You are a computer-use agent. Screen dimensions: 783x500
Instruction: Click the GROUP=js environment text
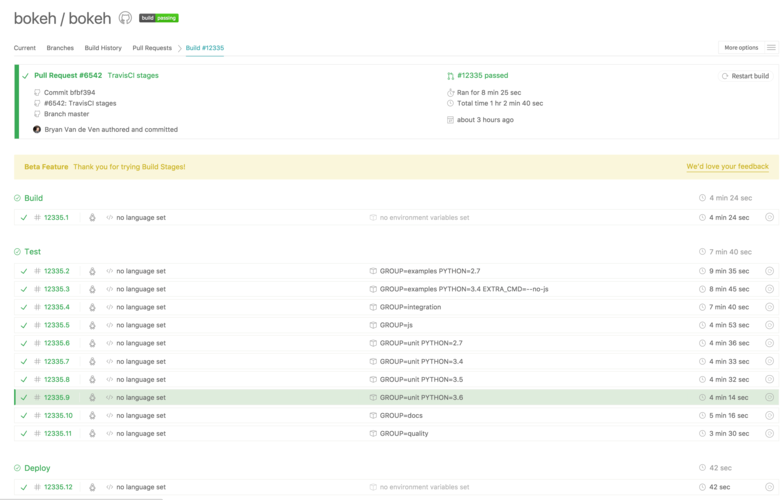(x=396, y=325)
